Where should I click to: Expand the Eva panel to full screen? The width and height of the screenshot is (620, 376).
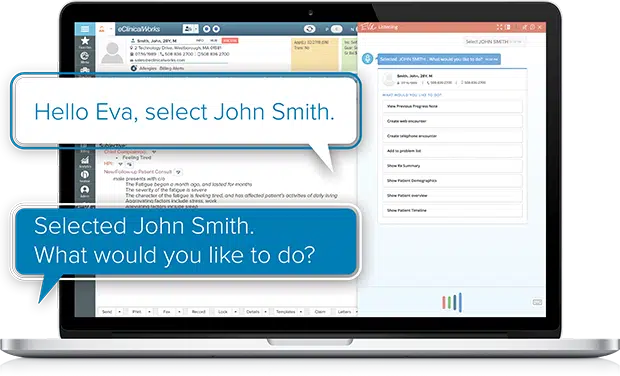[499, 27]
